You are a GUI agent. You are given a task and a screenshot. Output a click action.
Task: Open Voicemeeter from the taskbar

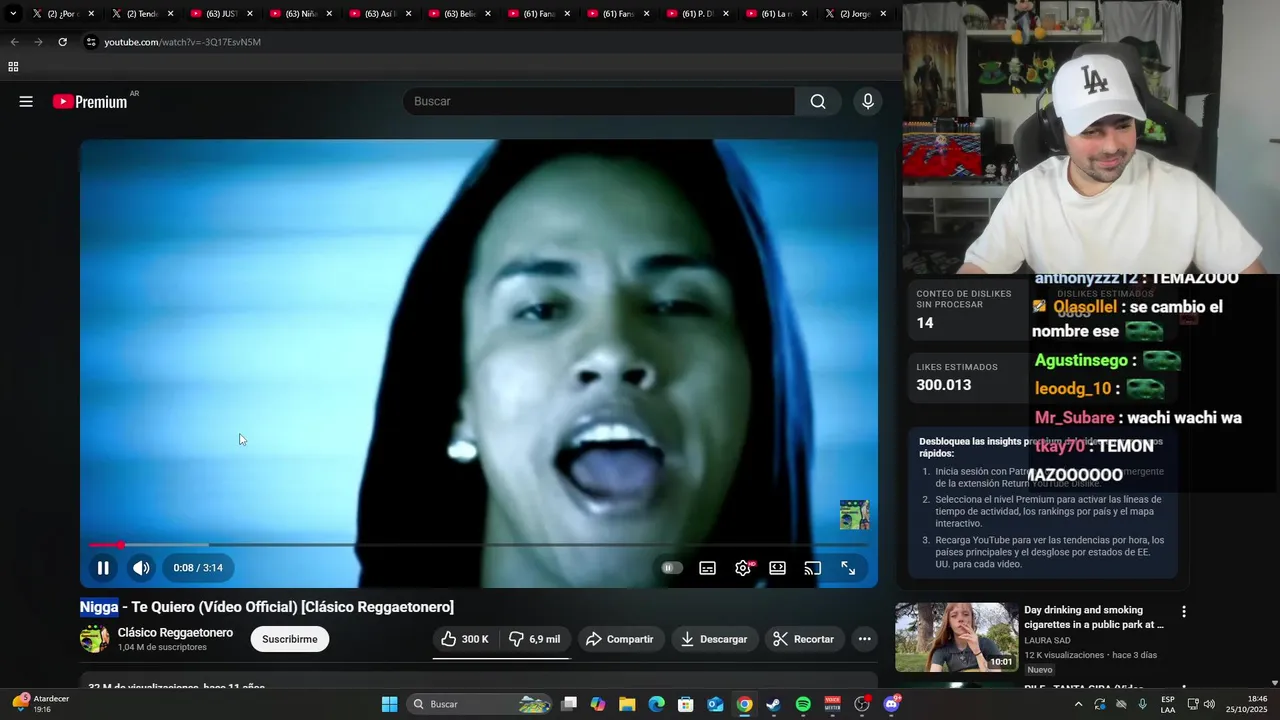coord(832,704)
